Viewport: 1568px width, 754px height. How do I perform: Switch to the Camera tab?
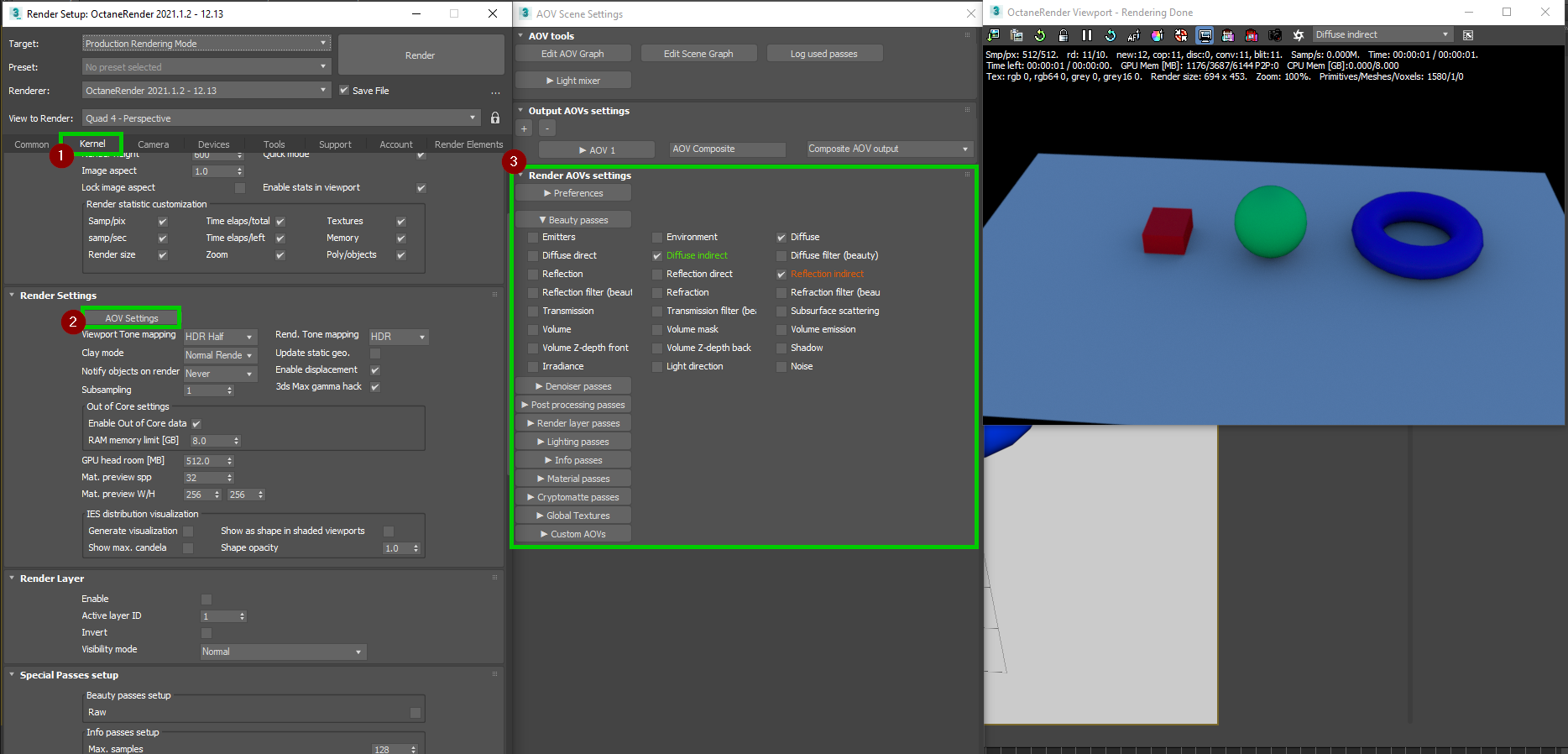(x=154, y=144)
